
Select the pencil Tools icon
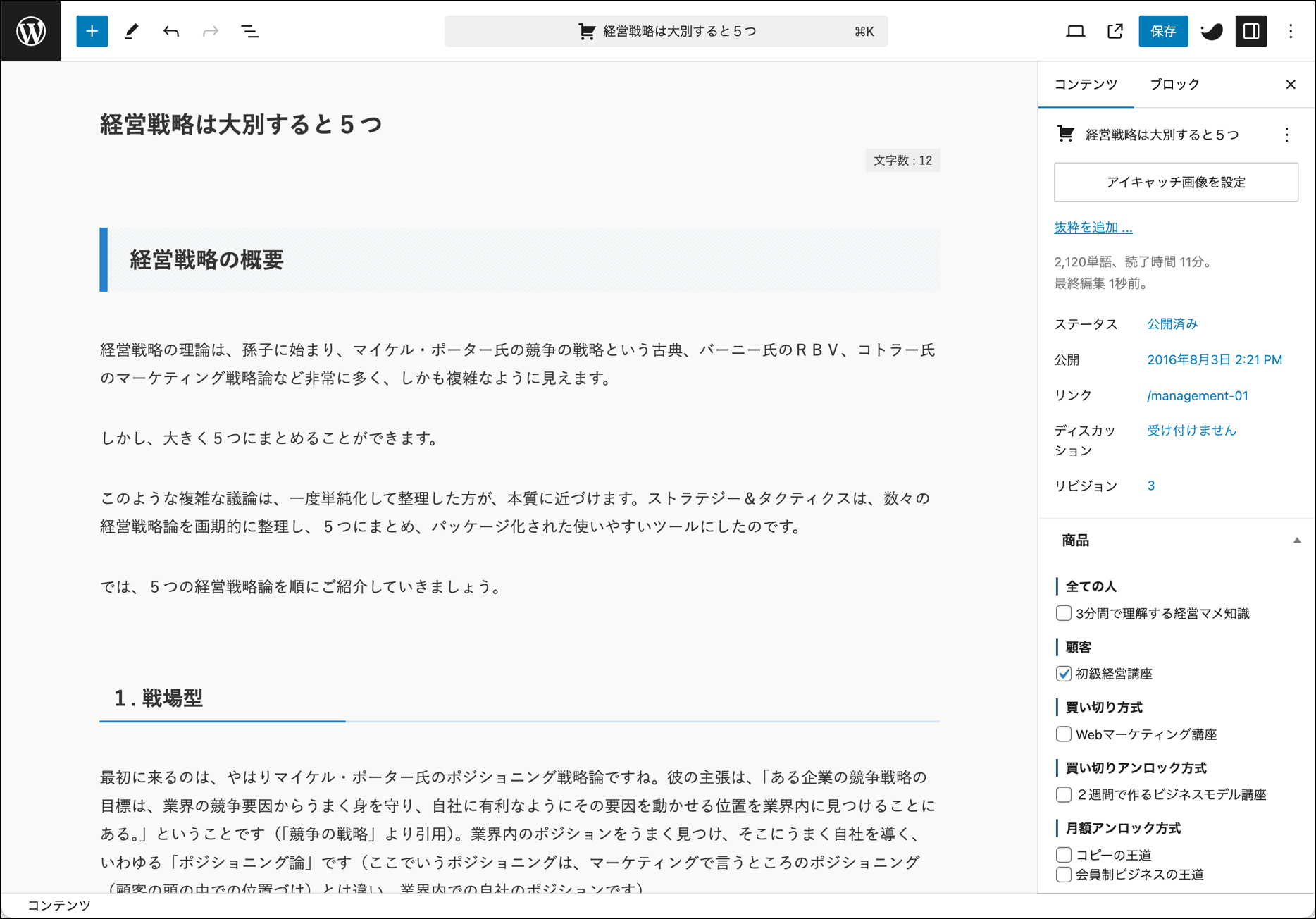(132, 31)
